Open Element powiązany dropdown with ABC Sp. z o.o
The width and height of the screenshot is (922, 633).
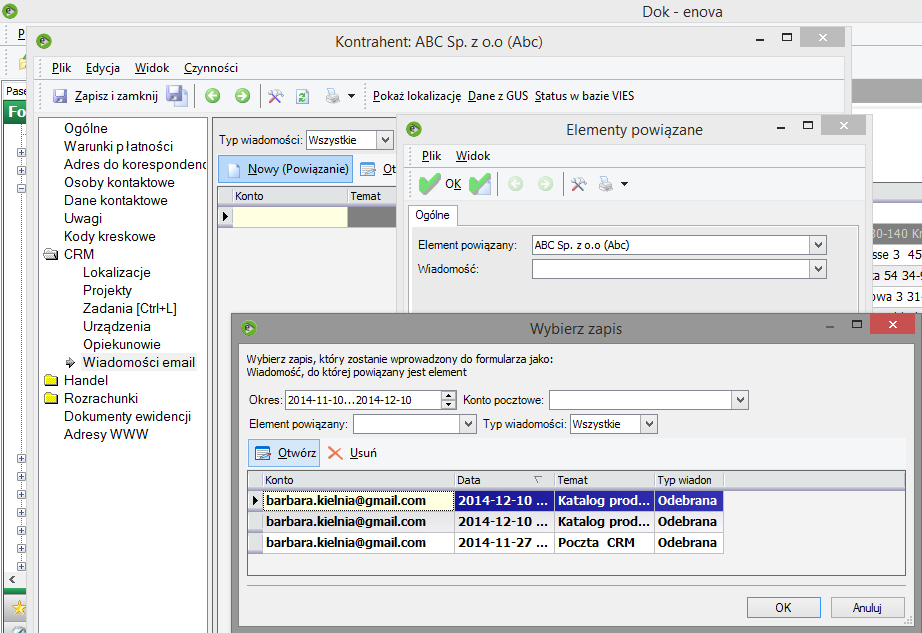818,245
